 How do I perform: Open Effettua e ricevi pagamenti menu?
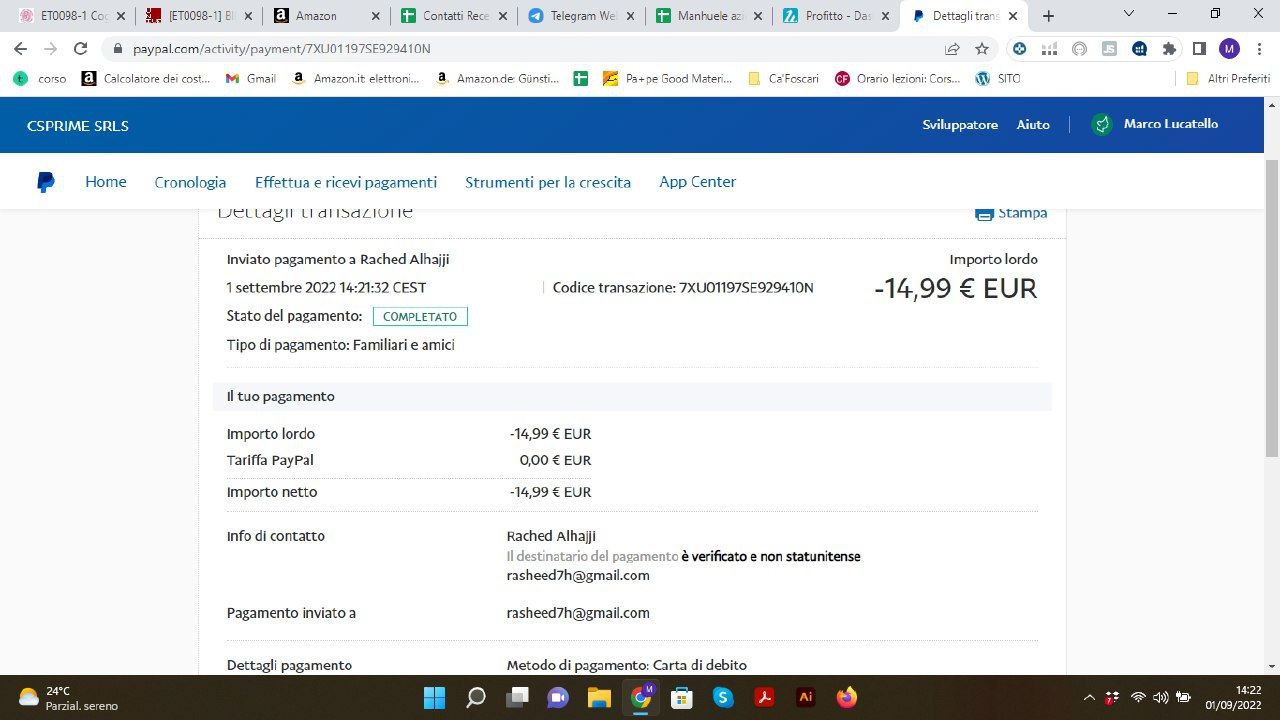(x=345, y=182)
